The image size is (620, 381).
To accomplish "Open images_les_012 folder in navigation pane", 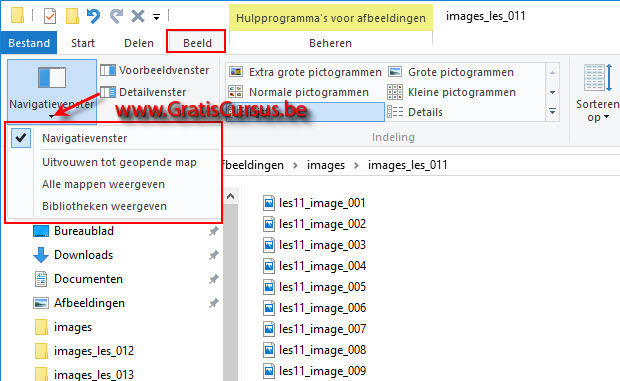I will (94, 351).
